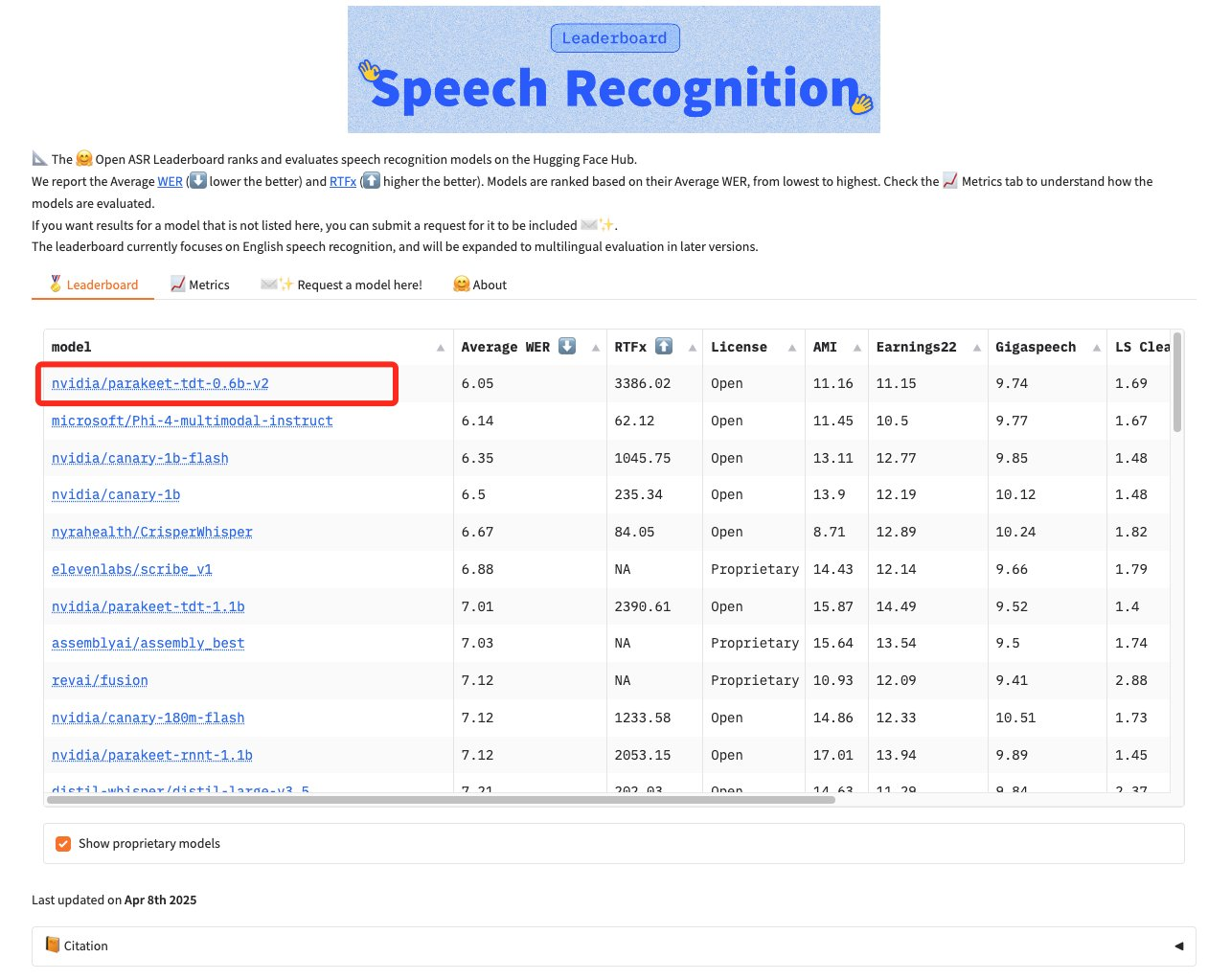Sort by Gigaspeech column arrows
The height and width of the screenshot is (980, 1231).
point(1097,348)
